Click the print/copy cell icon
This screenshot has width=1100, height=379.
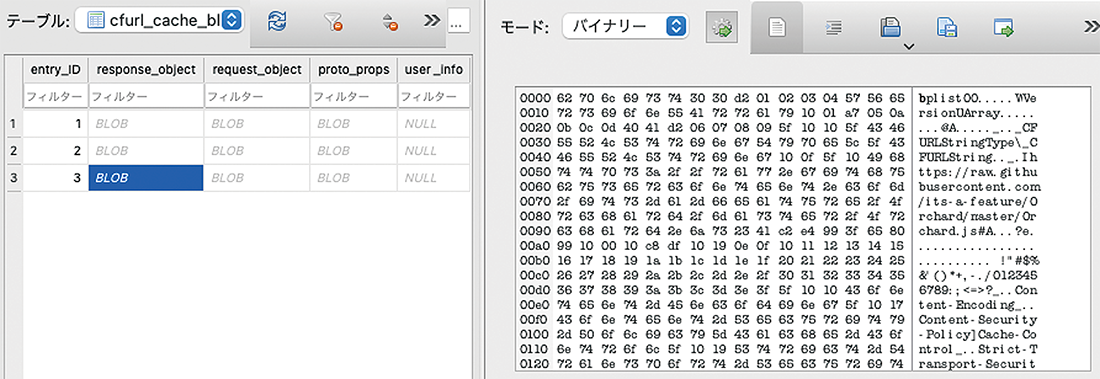coord(890,27)
